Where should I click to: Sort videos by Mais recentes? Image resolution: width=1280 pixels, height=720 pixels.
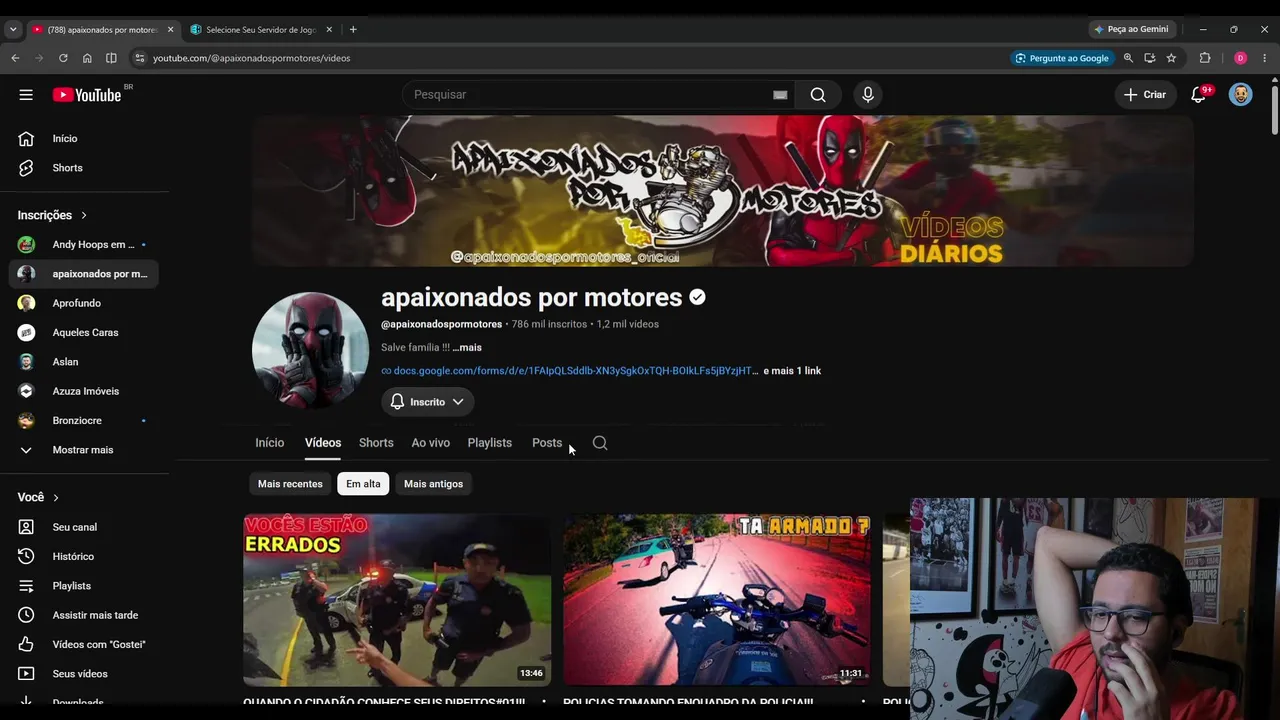[290, 484]
